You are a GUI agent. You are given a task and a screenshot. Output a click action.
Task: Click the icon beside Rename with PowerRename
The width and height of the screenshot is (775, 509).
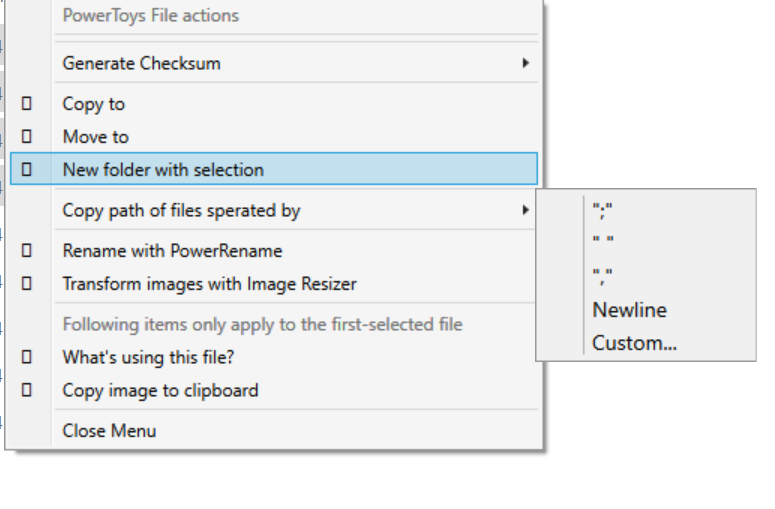pos(27,251)
